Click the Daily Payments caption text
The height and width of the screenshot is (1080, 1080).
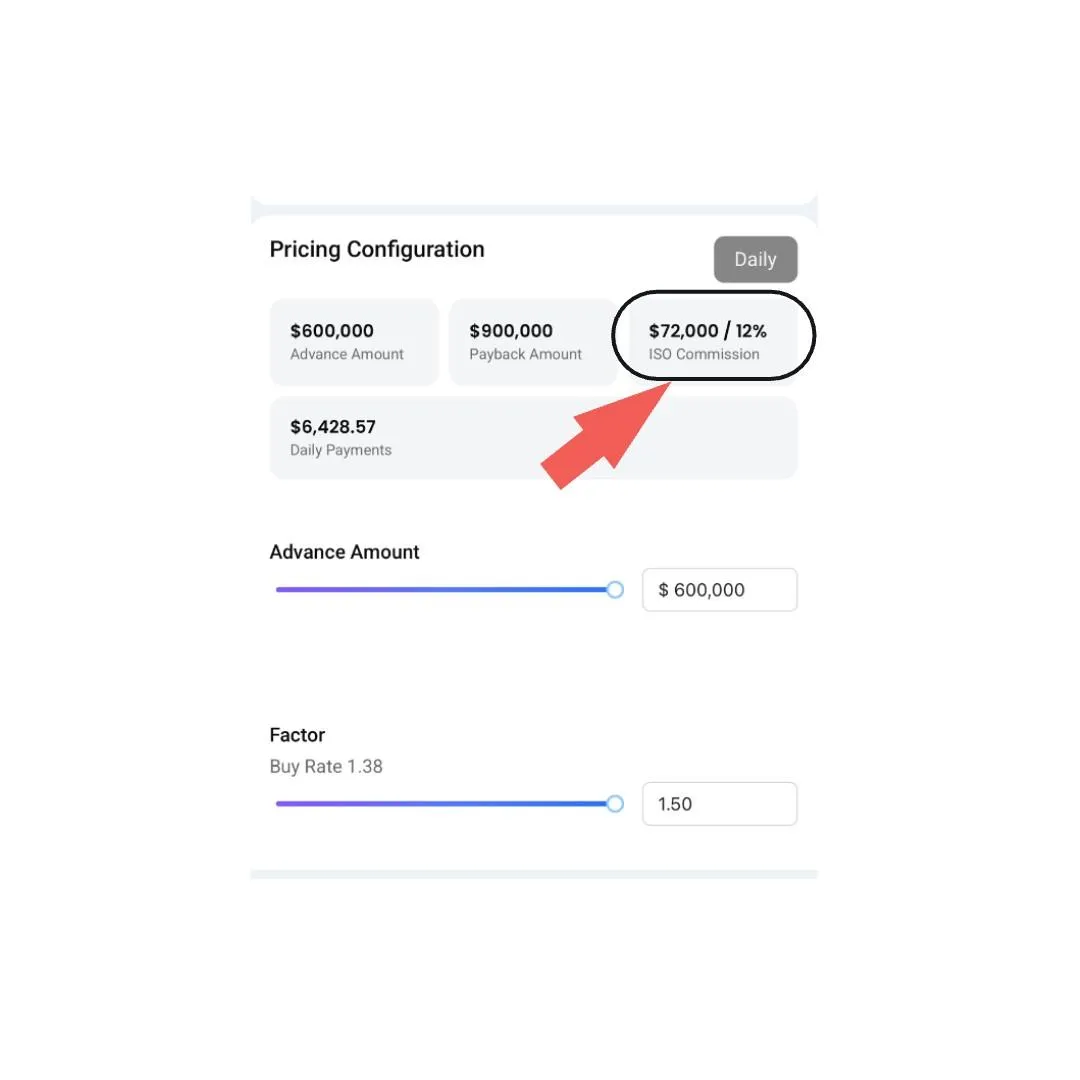pyautogui.click(x=340, y=450)
